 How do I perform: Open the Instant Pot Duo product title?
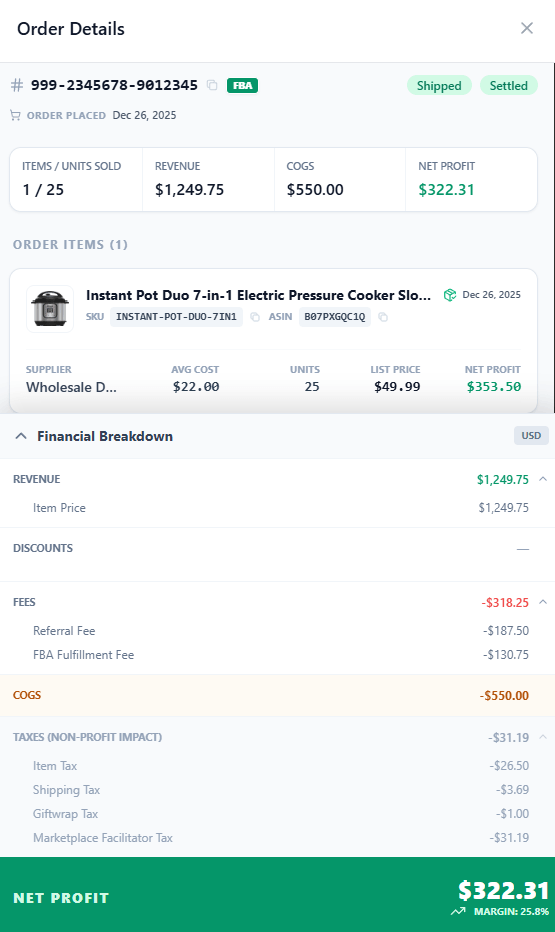click(x=258, y=295)
